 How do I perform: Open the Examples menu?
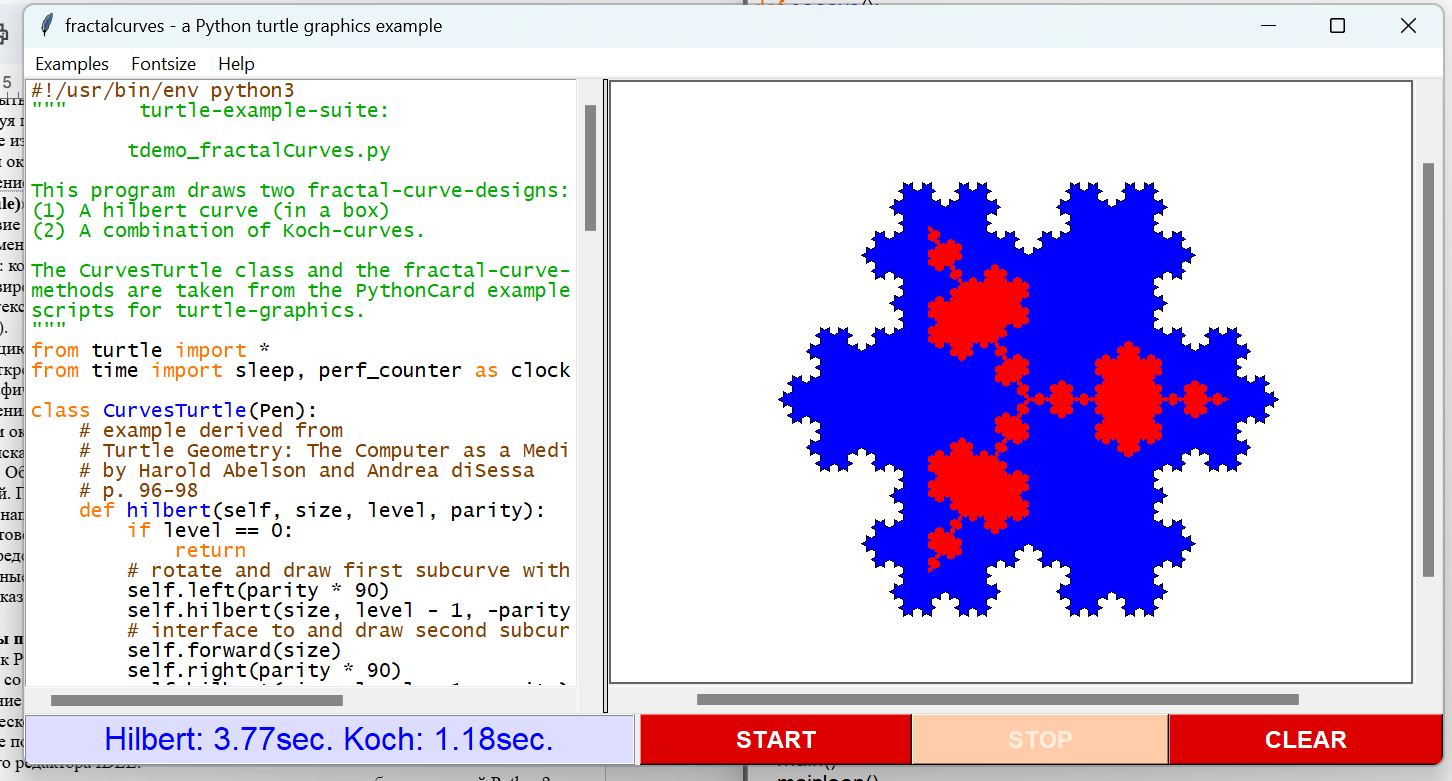[x=72, y=64]
